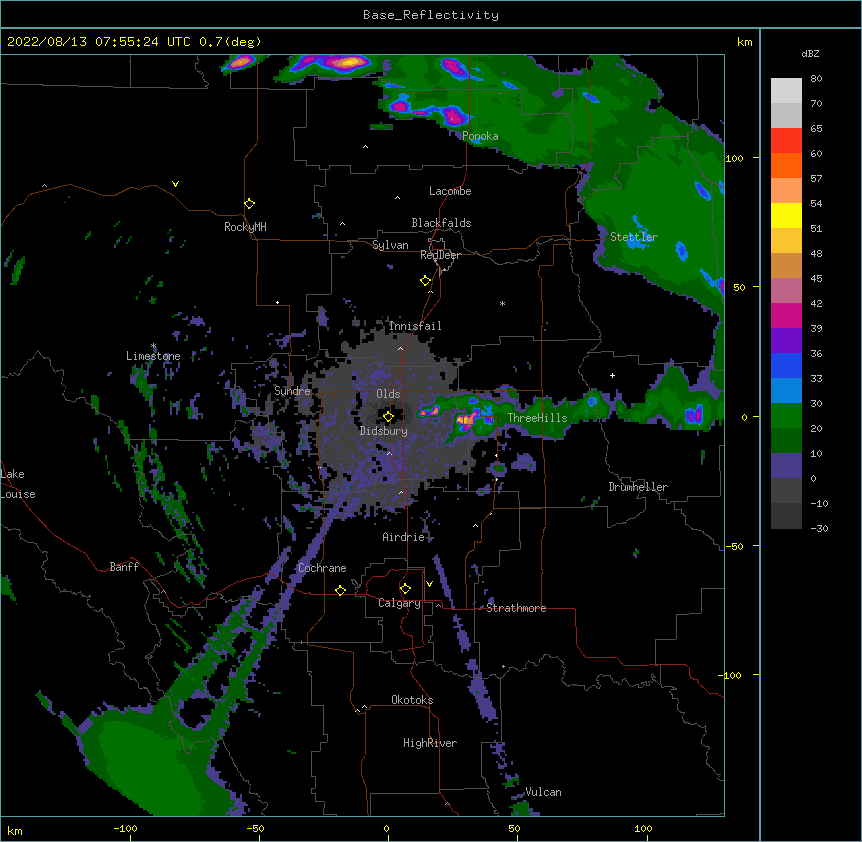Click the yellow V marker northwest of RockyMH
862x842 pixels.
tap(175, 184)
